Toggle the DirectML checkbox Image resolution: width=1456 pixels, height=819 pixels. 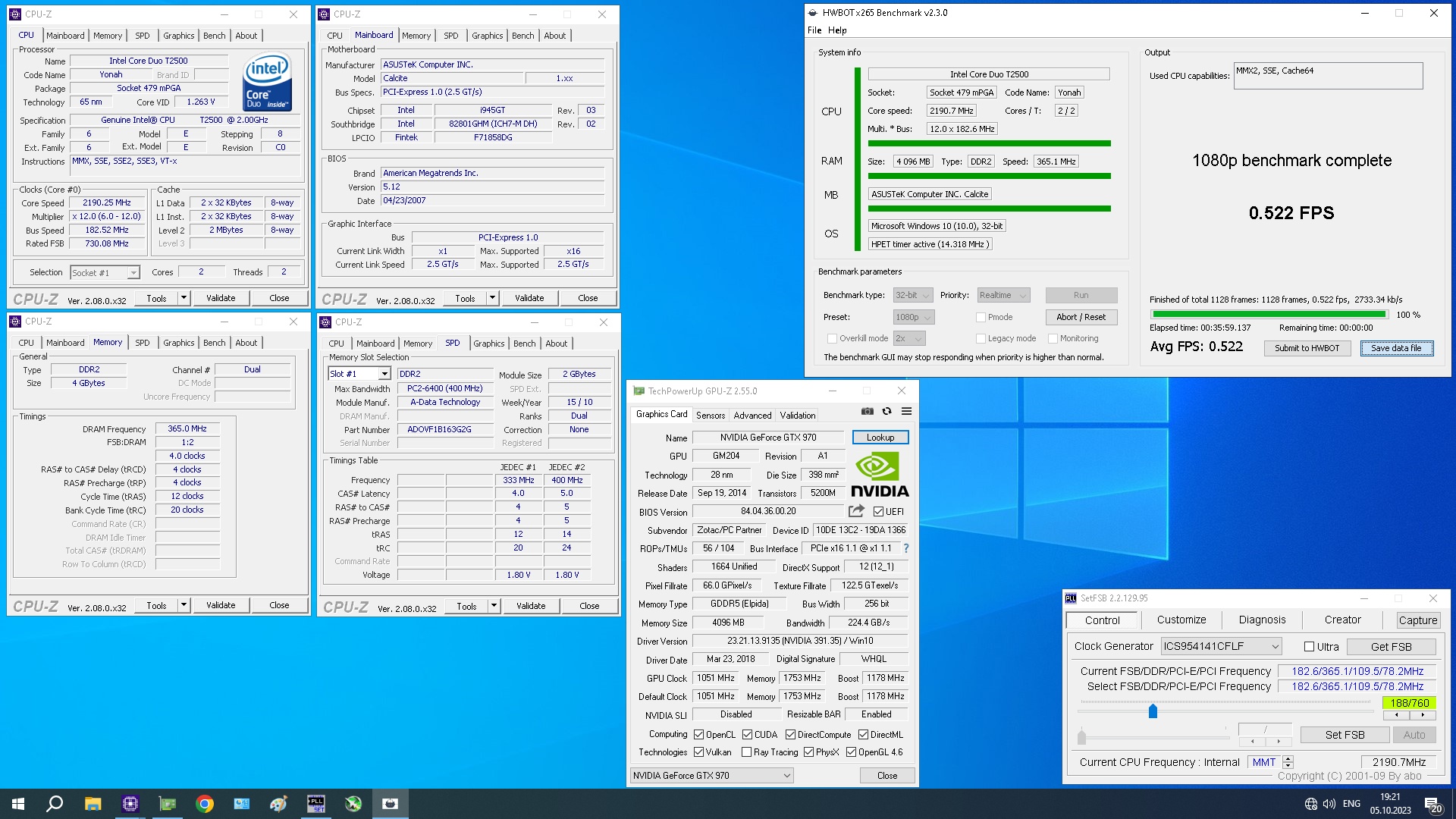click(863, 735)
